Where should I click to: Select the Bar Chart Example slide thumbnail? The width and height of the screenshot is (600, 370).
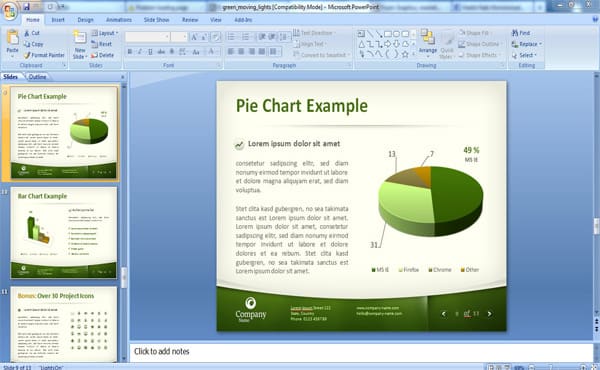[64, 233]
